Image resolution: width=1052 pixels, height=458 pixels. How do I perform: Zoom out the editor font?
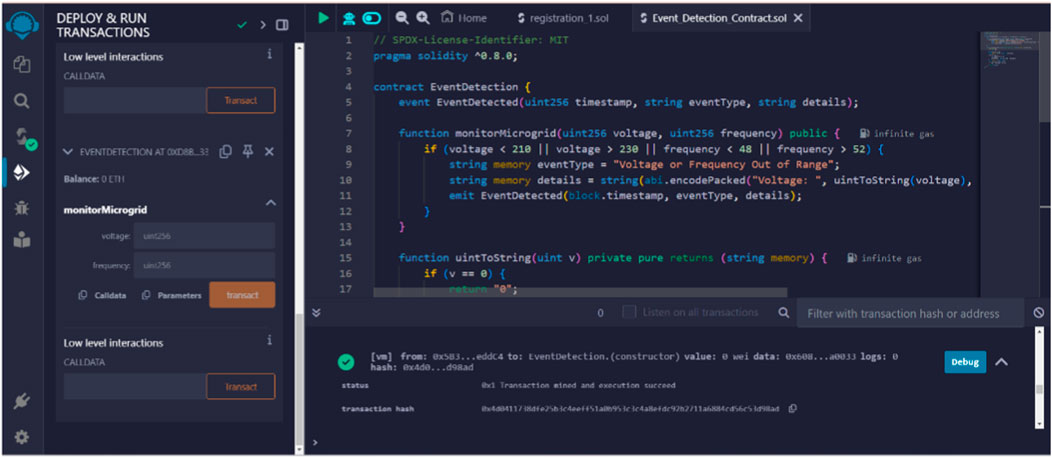(x=401, y=18)
